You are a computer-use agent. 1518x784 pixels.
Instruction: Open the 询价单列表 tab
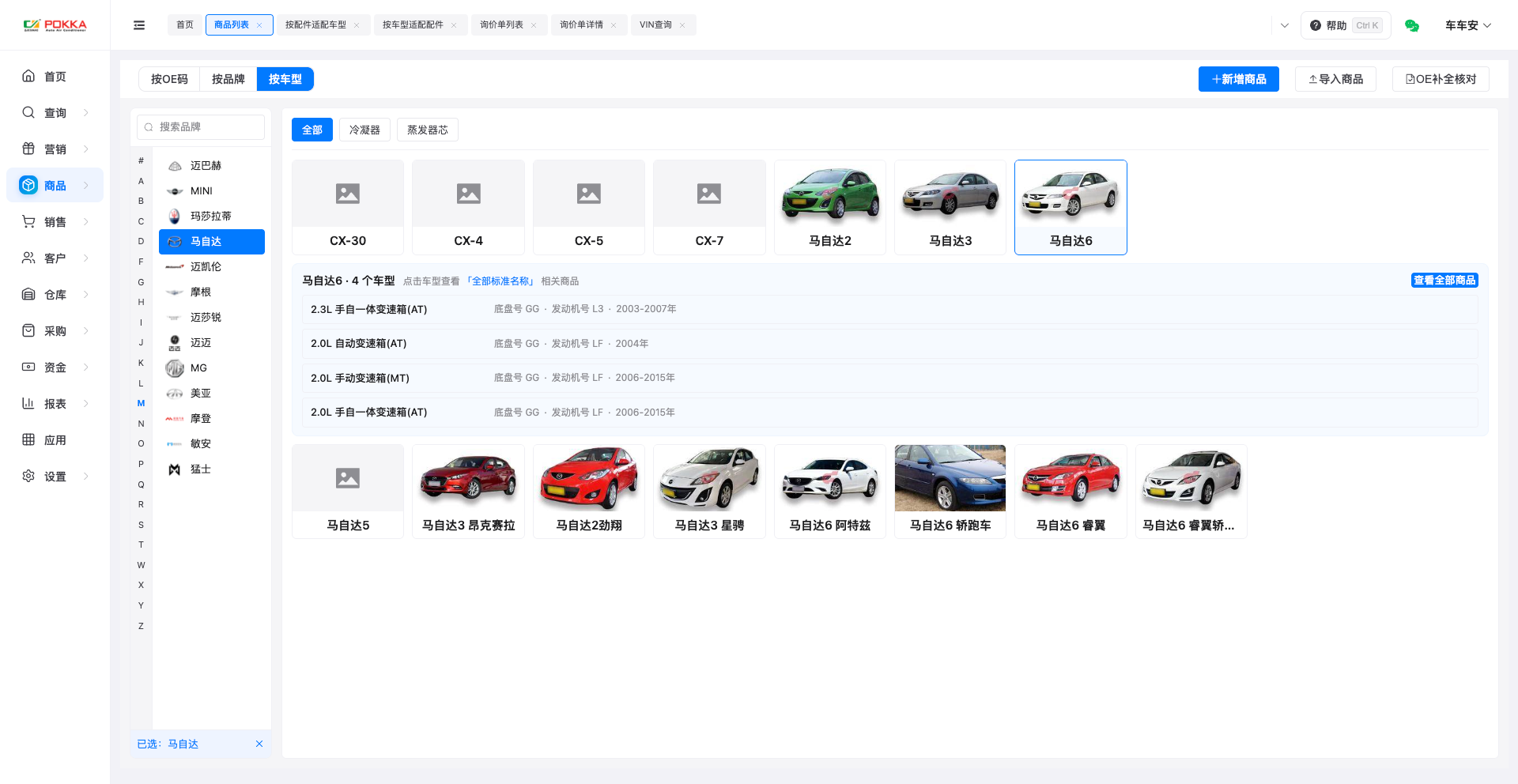(x=508, y=25)
